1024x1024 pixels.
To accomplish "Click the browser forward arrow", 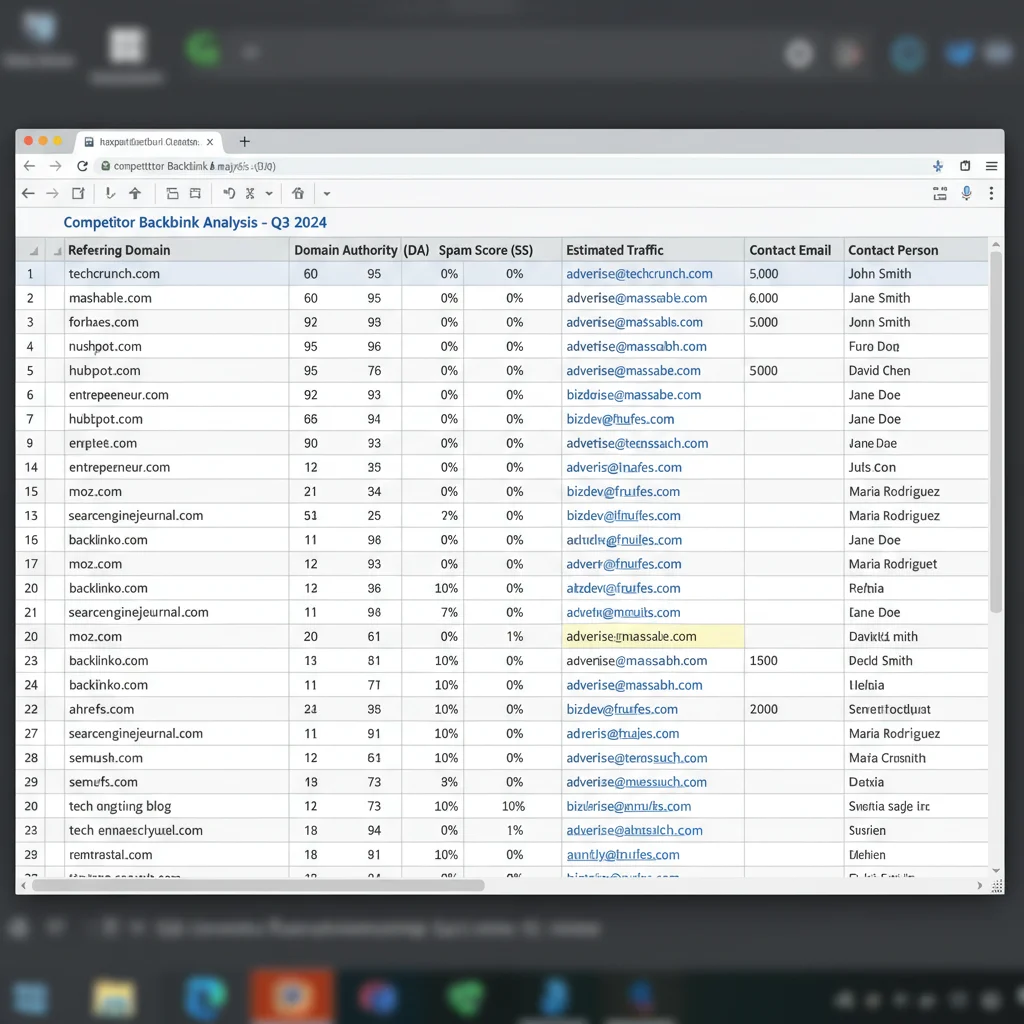I will point(56,166).
